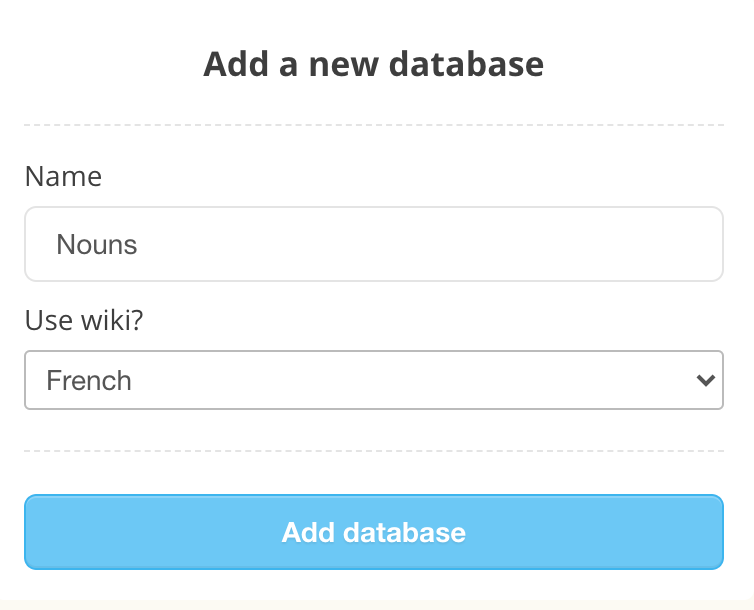Click the dashed divider above Add database
The height and width of the screenshot is (610, 754).
(373, 451)
